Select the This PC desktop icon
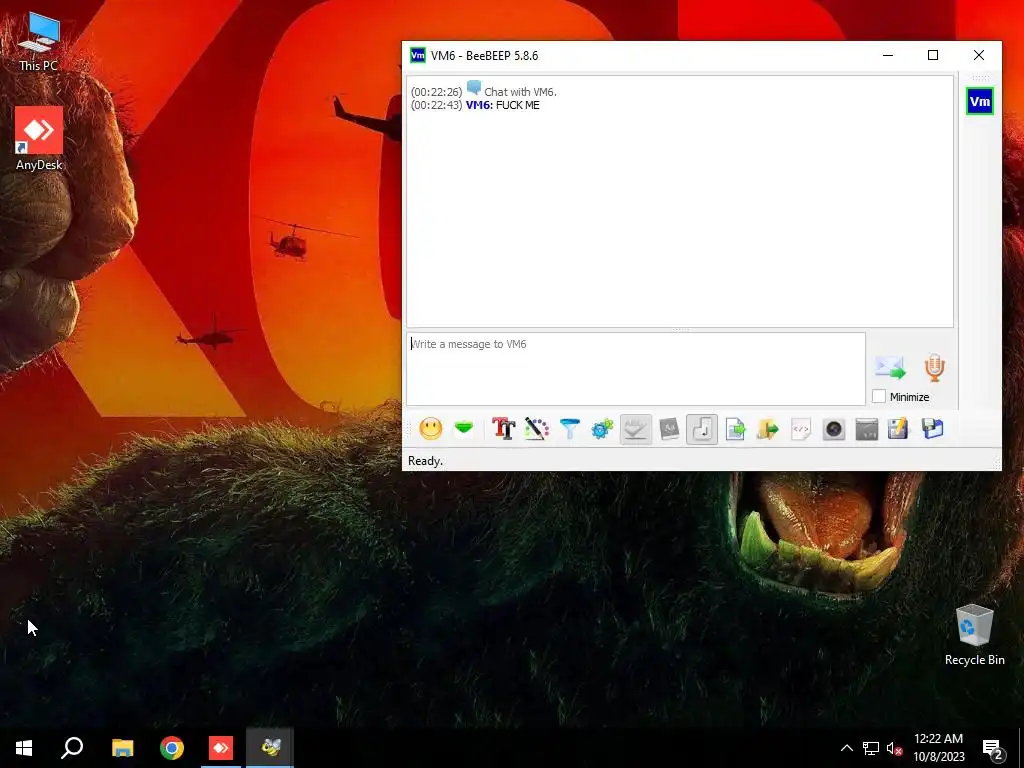The height and width of the screenshot is (768, 1024). coord(39,42)
